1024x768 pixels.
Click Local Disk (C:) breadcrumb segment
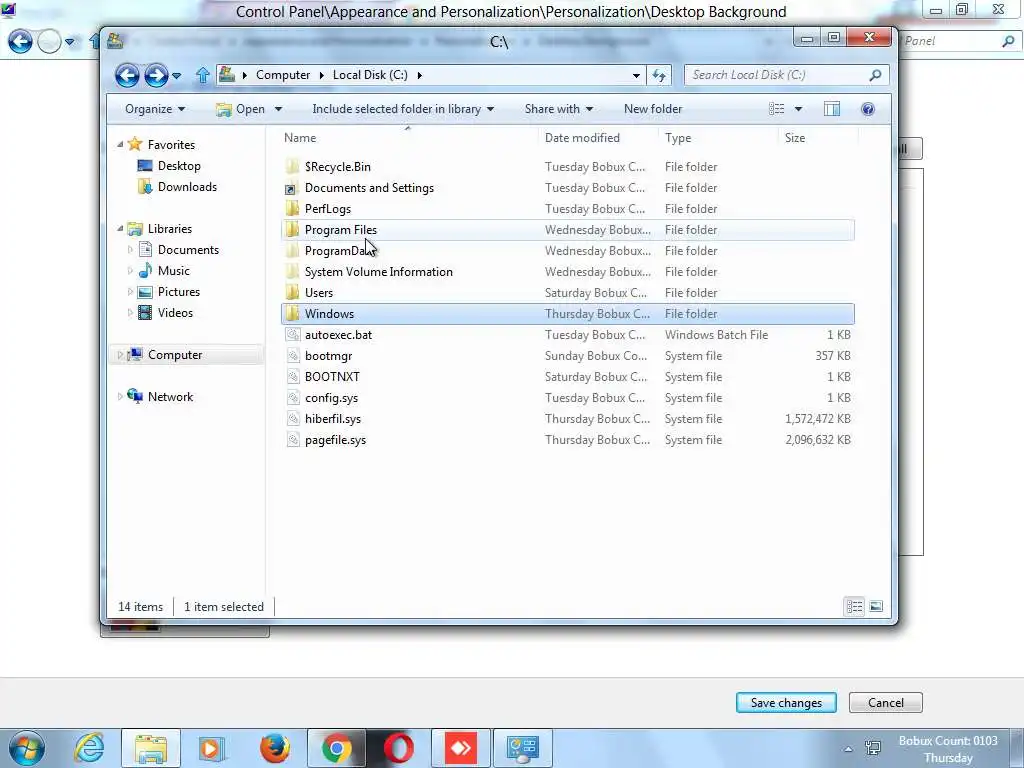370,75
